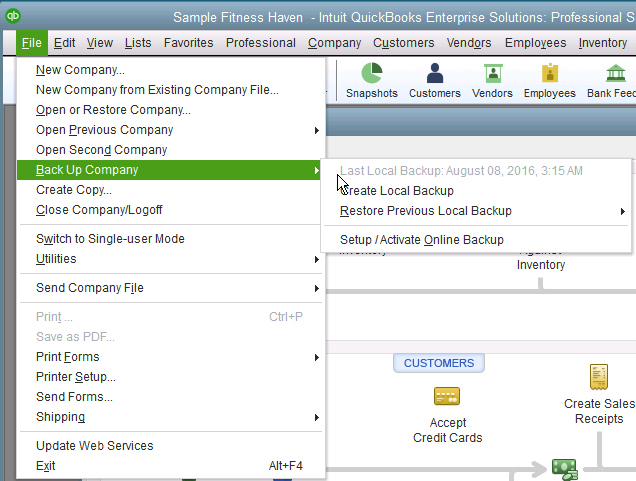Screen dimensions: 636x481
Task: Open the Snapshots icon in toolbar
Action: click(x=372, y=81)
